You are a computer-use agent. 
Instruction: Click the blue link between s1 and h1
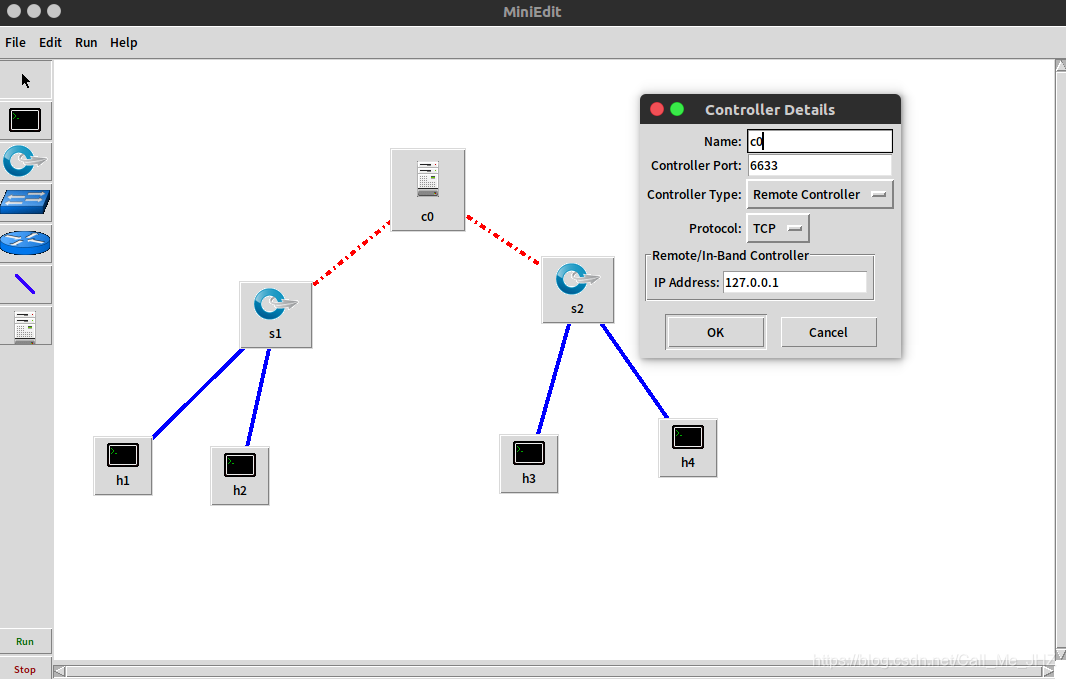[x=198, y=394]
